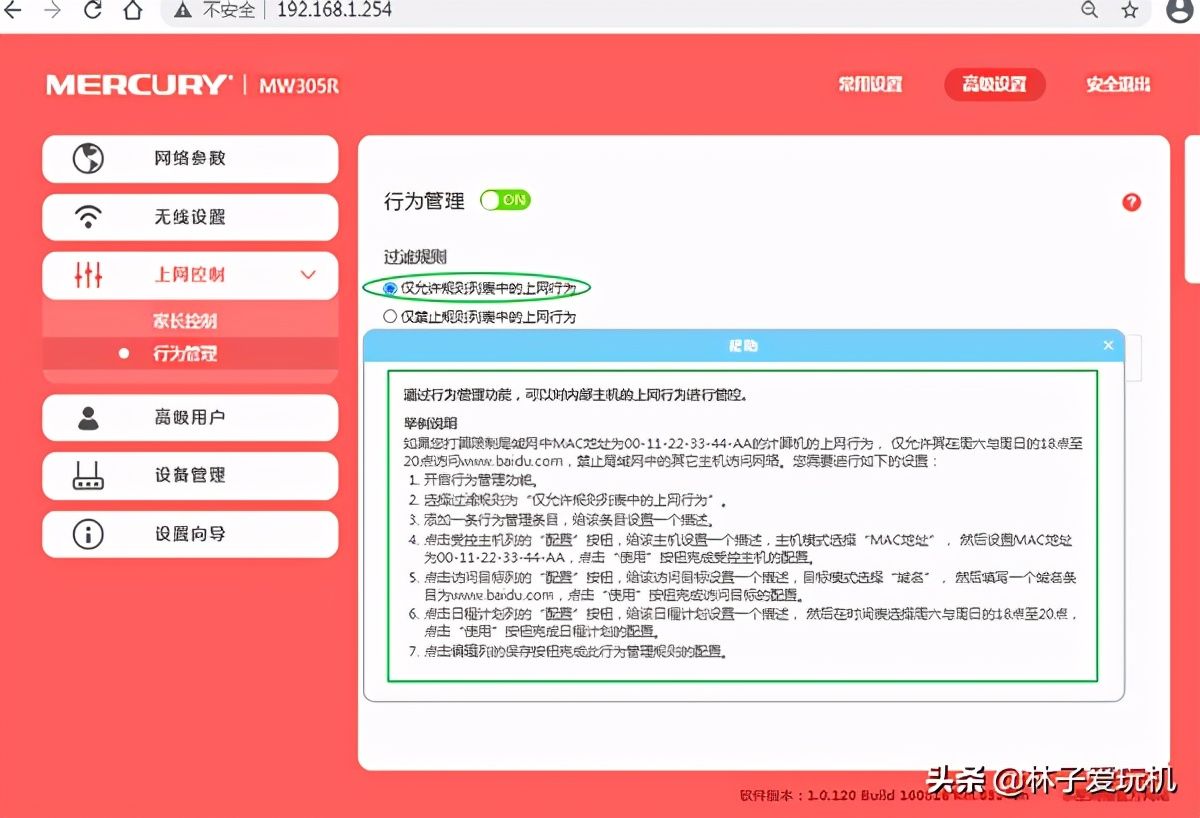Go to browser home icon
Viewport: 1200px width, 818px height.
tap(133, 11)
